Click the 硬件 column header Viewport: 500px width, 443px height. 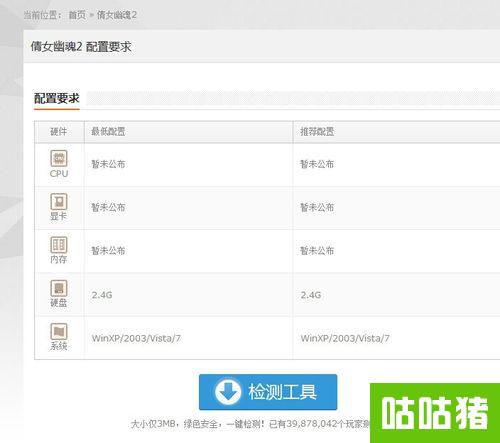pyautogui.click(x=59, y=132)
